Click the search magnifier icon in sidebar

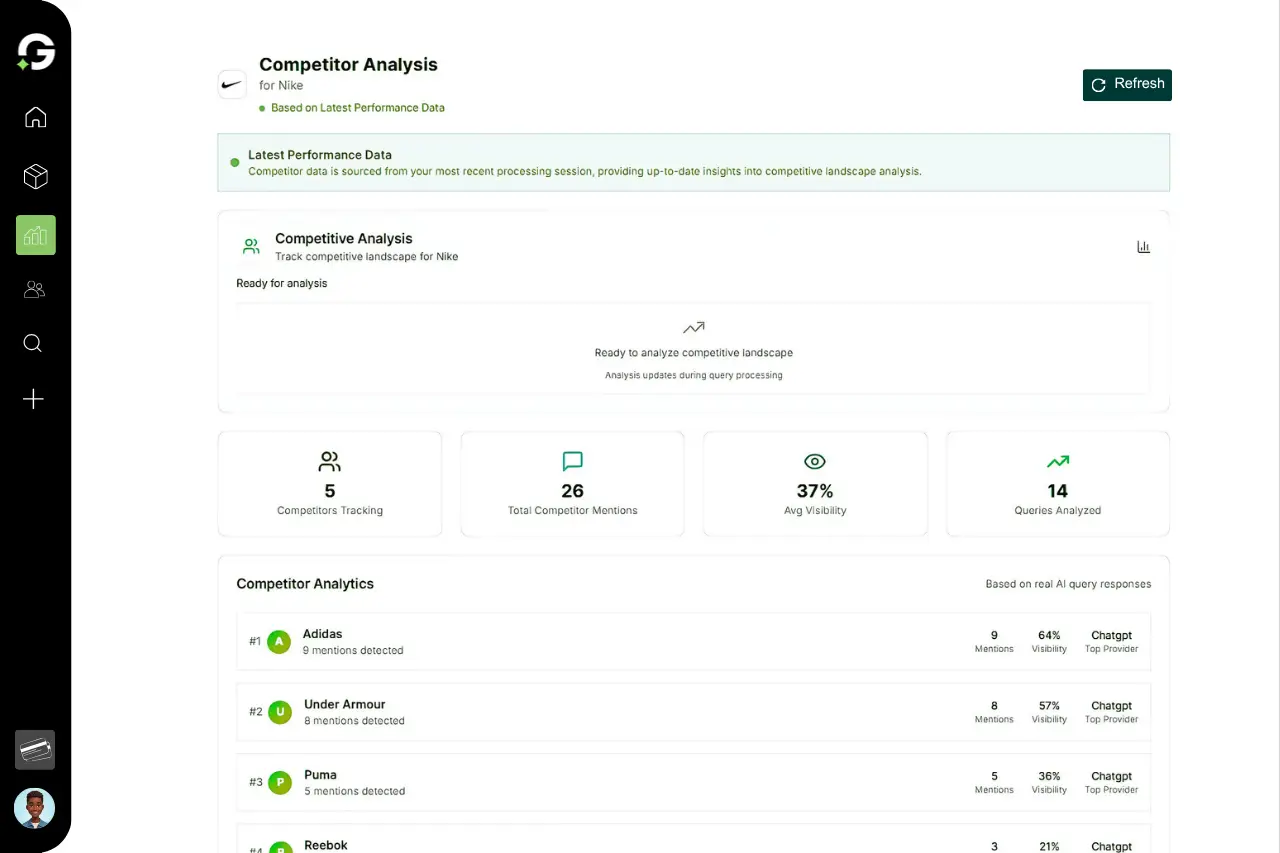[33, 344]
